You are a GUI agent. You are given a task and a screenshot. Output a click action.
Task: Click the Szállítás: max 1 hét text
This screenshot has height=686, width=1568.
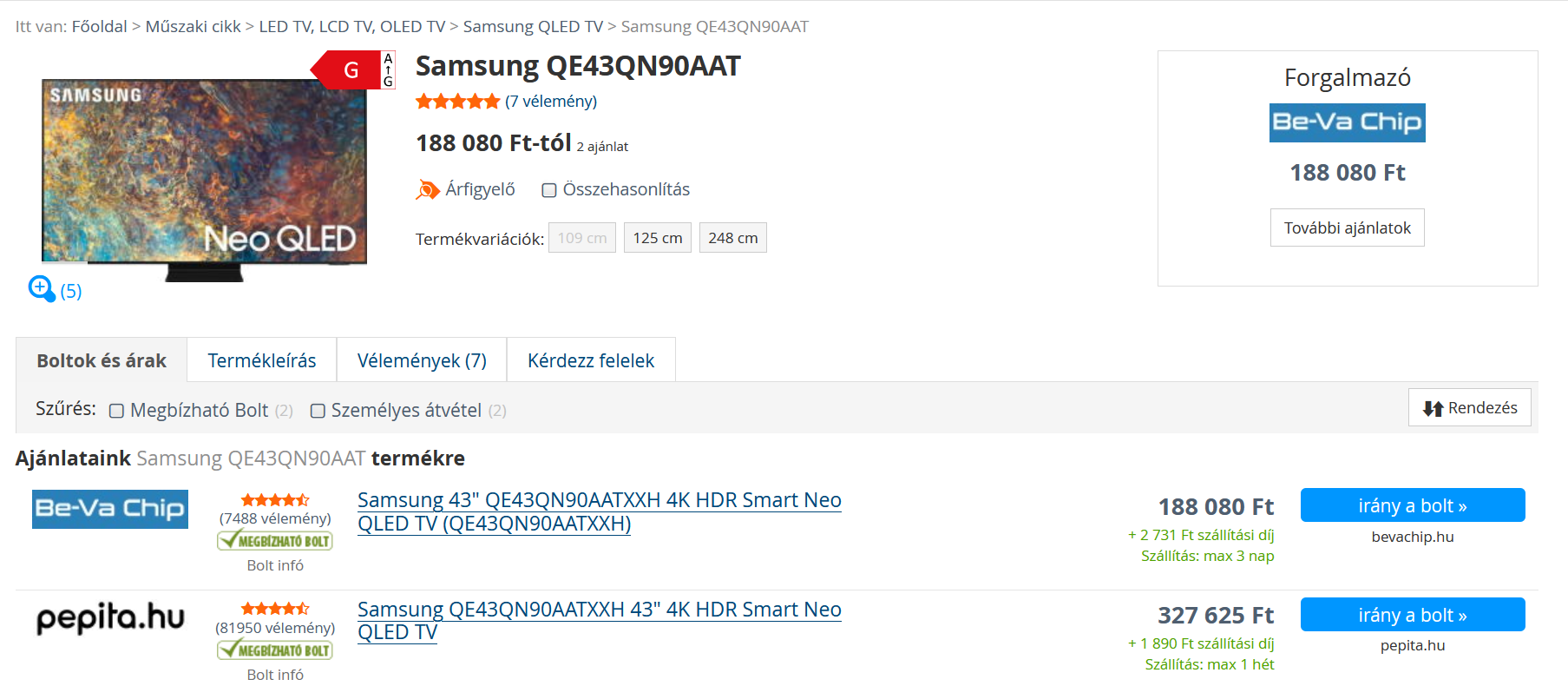(1210, 664)
